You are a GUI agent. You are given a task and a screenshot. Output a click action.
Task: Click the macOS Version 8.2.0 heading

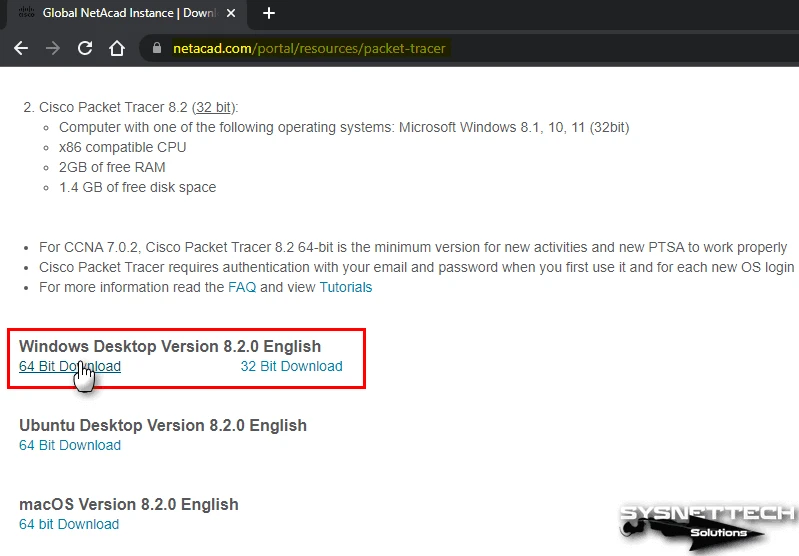point(129,505)
